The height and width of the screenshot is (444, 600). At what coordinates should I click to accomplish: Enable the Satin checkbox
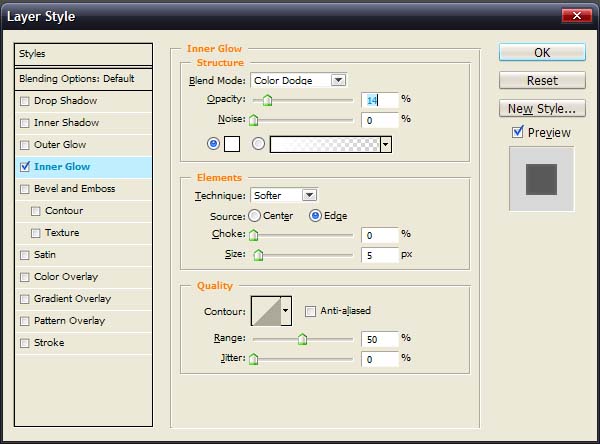pyautogui.click(x=24, y=255)
